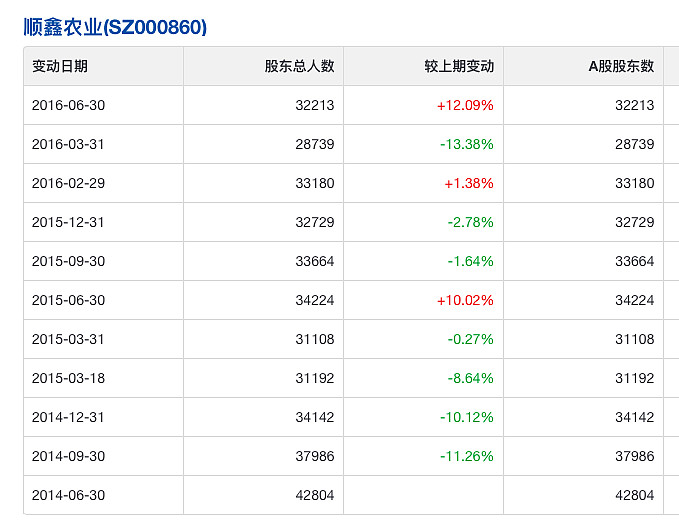
Task: Click the A股股东数 column header
Action: tap(621, 67)
